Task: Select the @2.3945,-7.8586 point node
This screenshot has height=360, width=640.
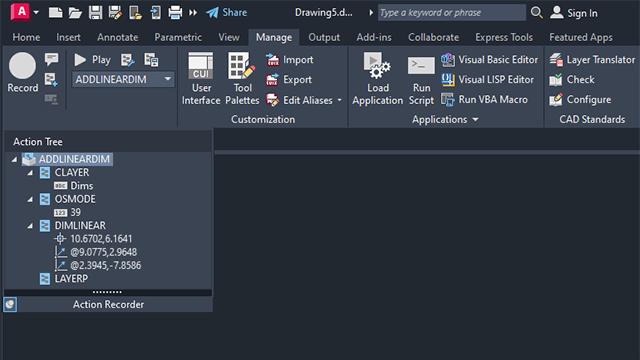Action: click(98, 265)
